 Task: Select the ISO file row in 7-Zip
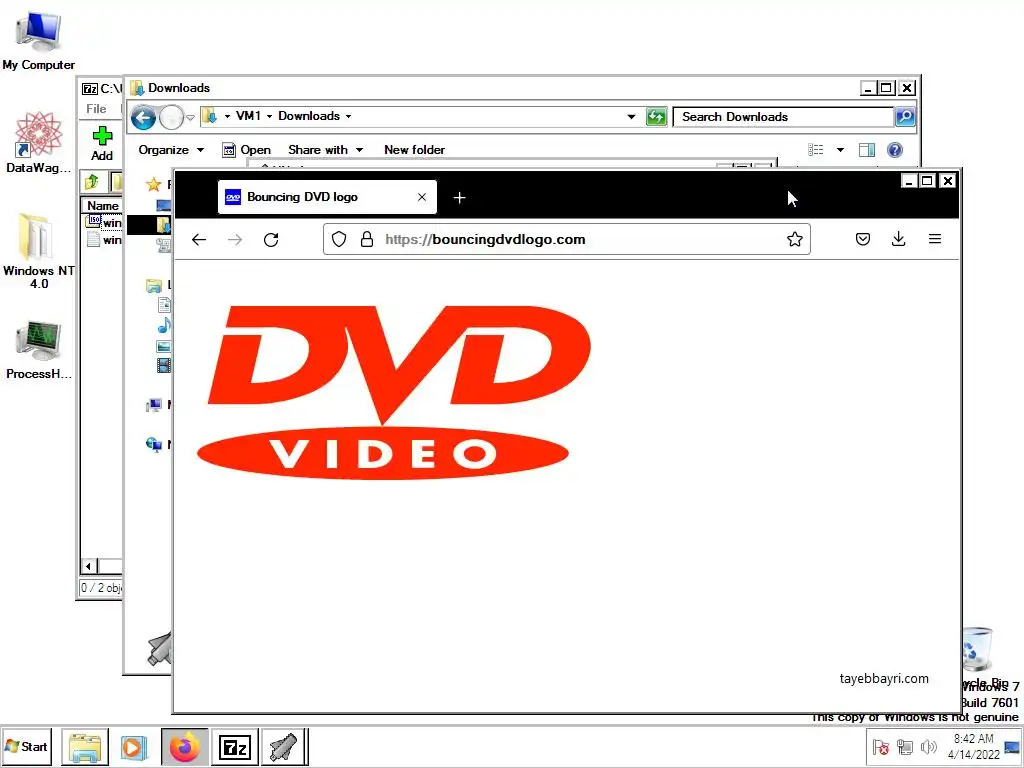[x=104, y=223]
